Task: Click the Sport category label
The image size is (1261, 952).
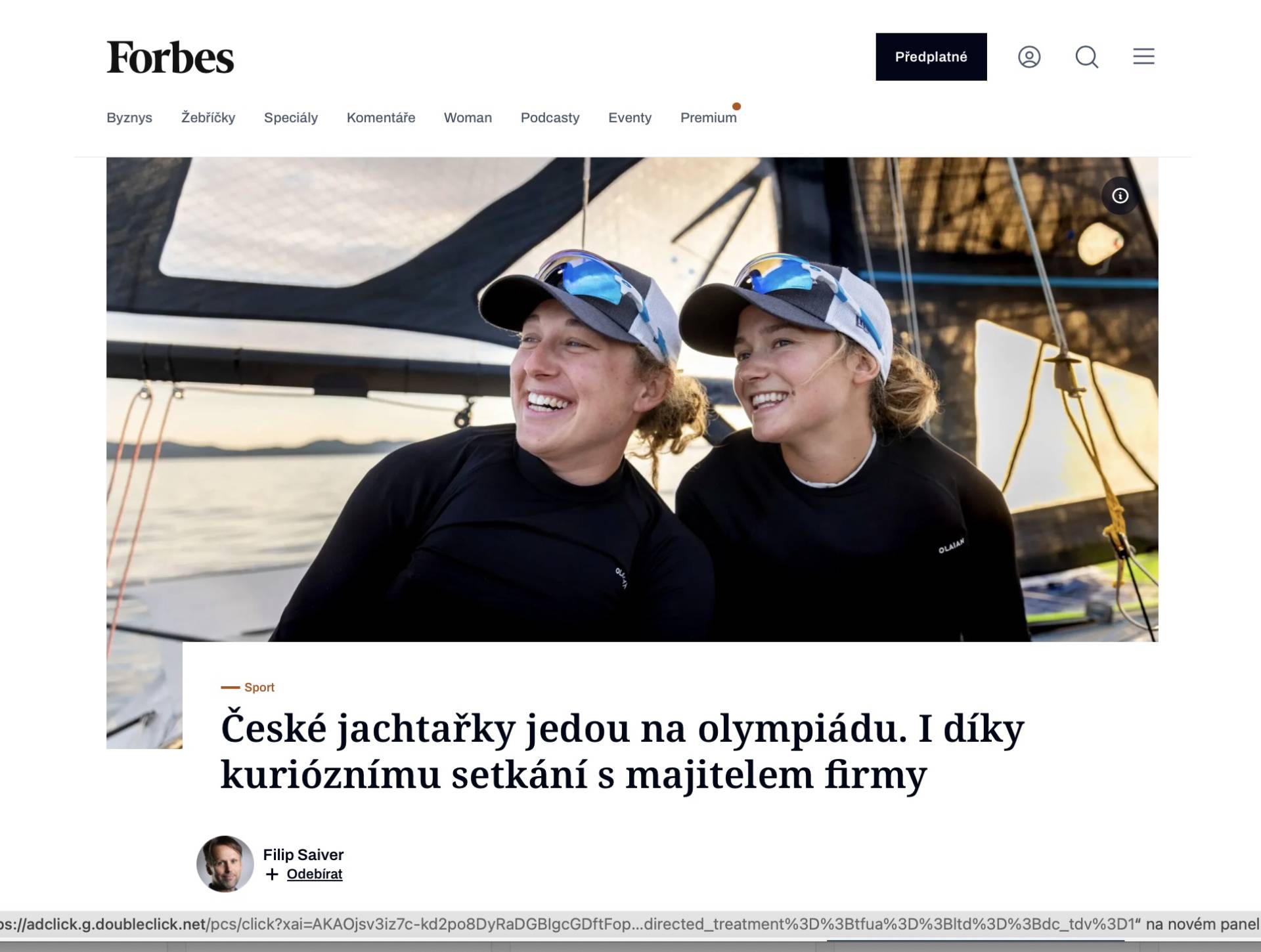Action: [259, 687]
